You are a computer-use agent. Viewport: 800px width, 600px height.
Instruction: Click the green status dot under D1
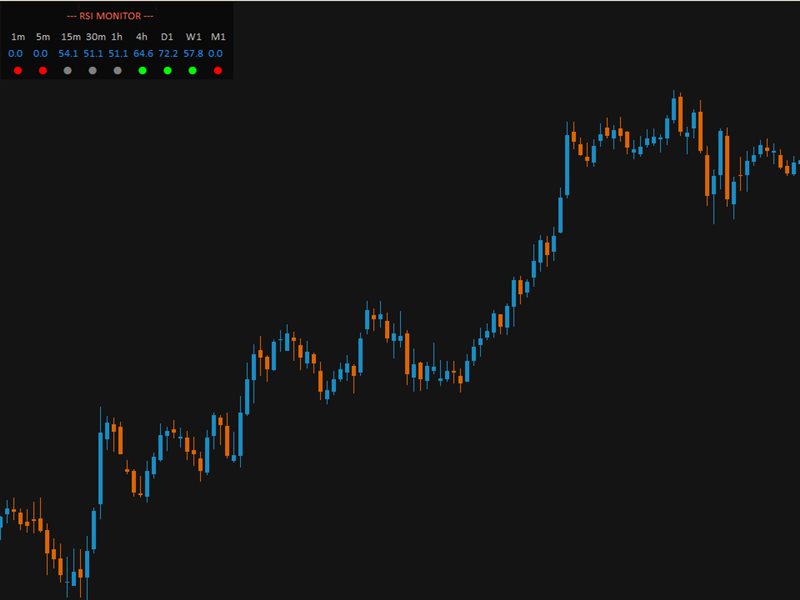[167, 70]
